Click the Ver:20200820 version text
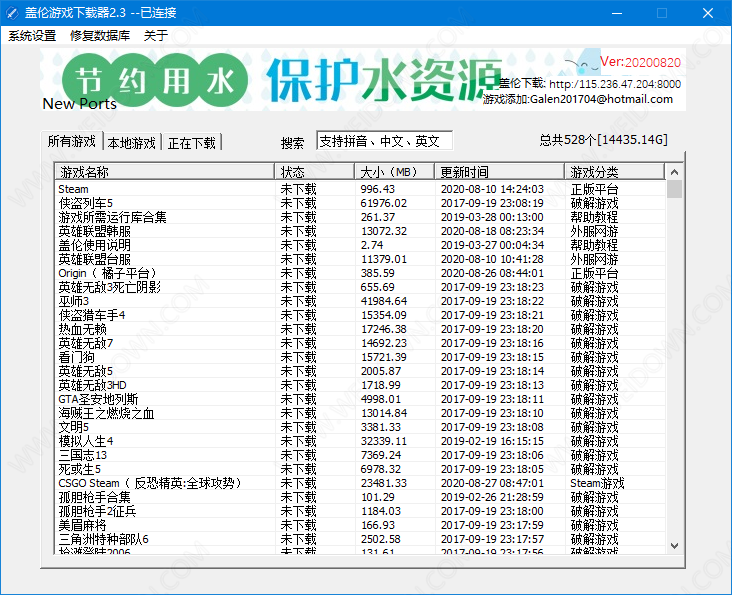732x595 pixels. [x=640, y=62]
